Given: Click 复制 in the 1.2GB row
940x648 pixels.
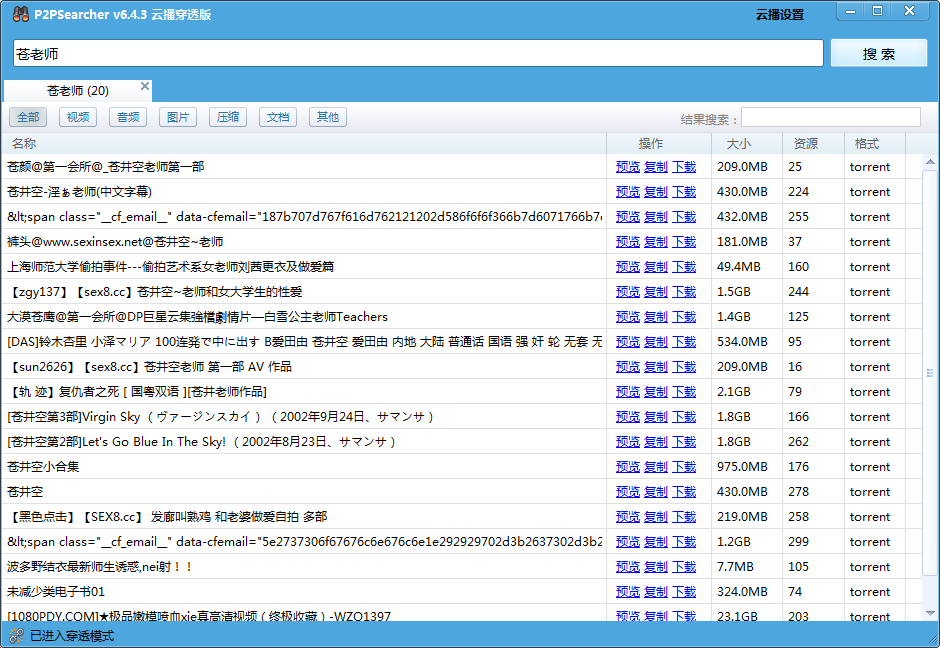Looking at the screenshot, I should coord(656,541).
